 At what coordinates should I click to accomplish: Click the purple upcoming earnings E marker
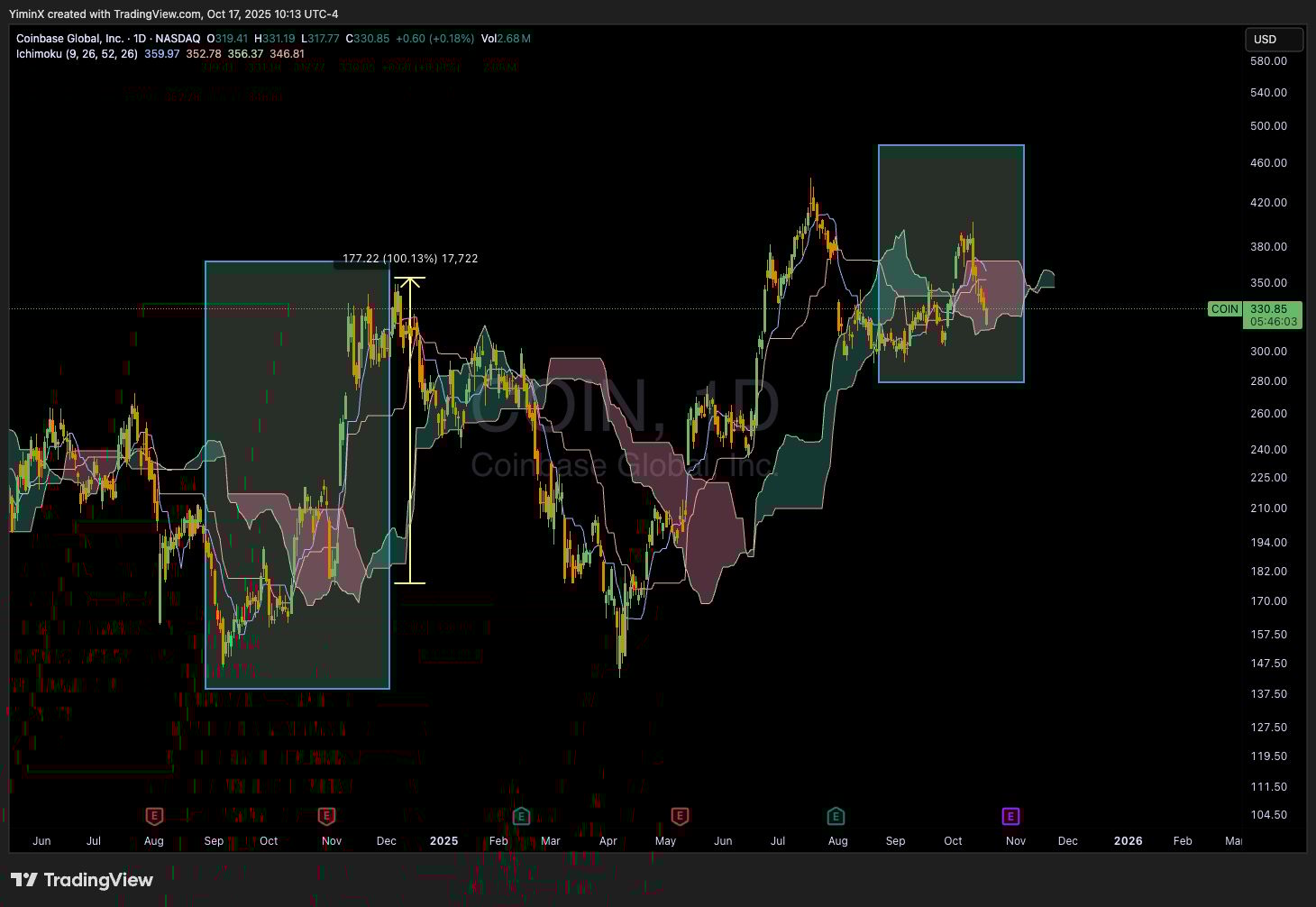(x=1010, y=816)
